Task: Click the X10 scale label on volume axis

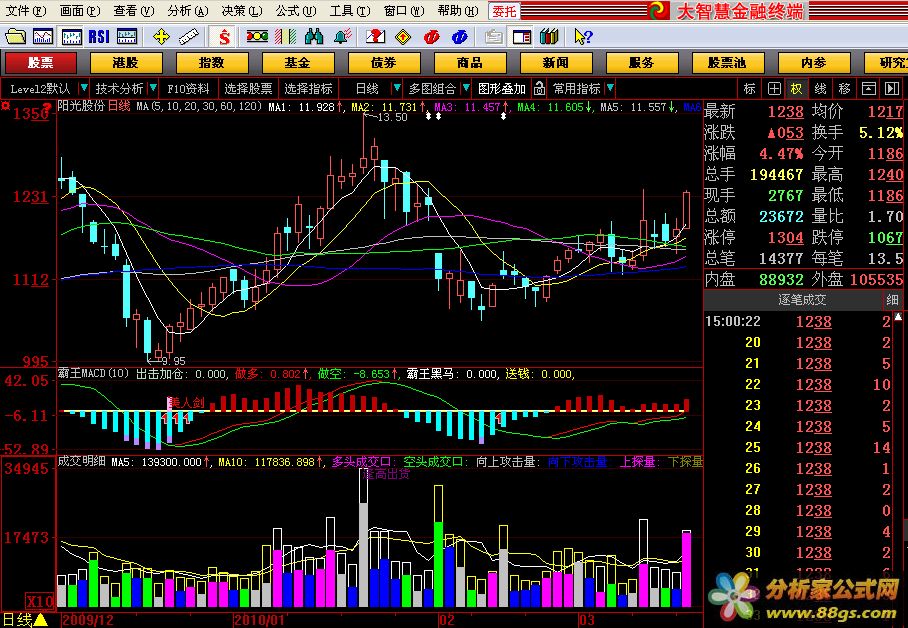Action: [39, 601]
